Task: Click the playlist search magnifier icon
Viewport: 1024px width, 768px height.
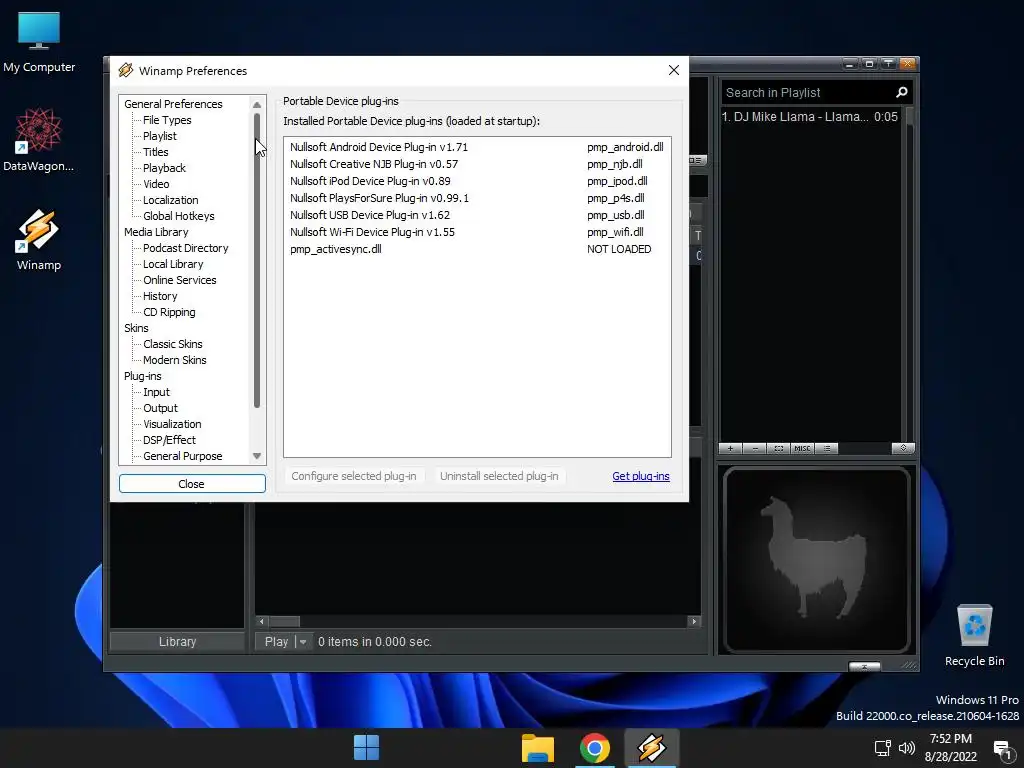Action: pos(902,93)
